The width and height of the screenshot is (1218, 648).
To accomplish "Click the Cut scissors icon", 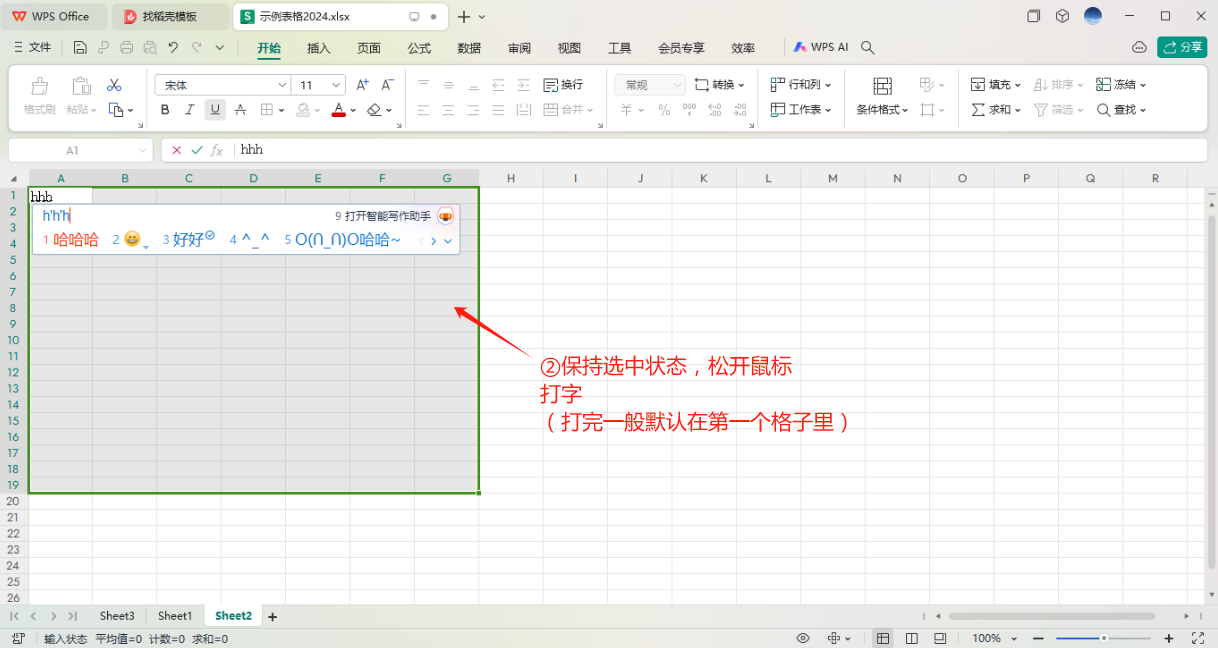I will click(114, 85).
